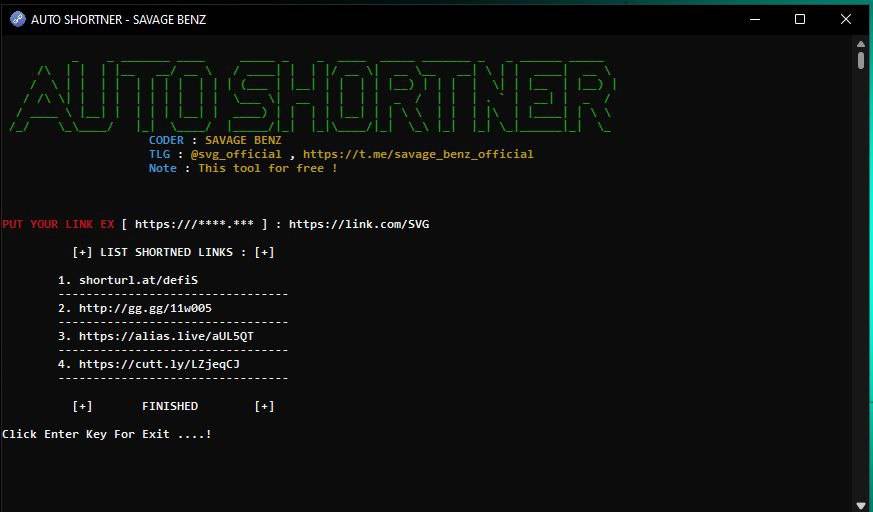This screenshot has height=512, width=873.
Task: Click the alias.live/aUL5QT link
Action: pyautogui.click(x=166, y=336)
